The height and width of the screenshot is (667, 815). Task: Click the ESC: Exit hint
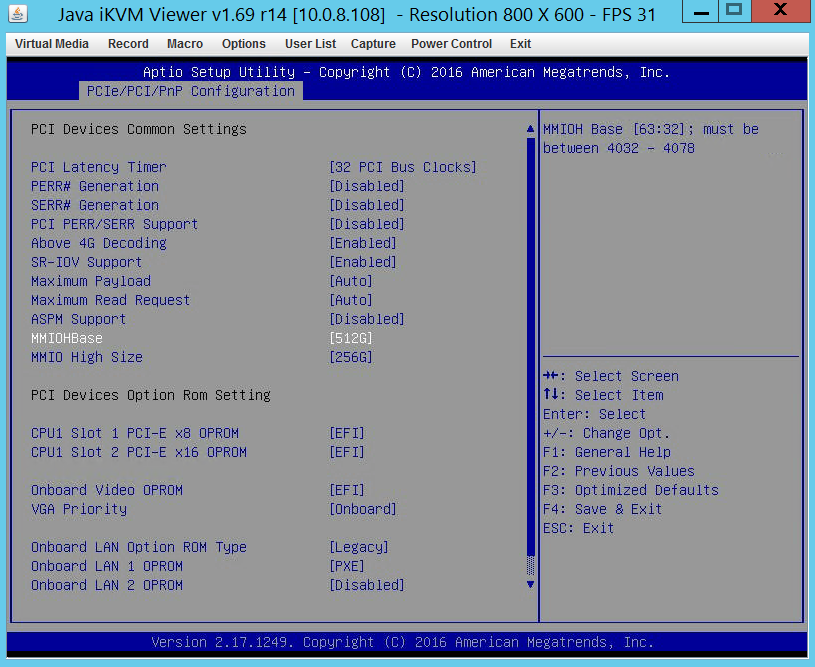click(579, 528)
